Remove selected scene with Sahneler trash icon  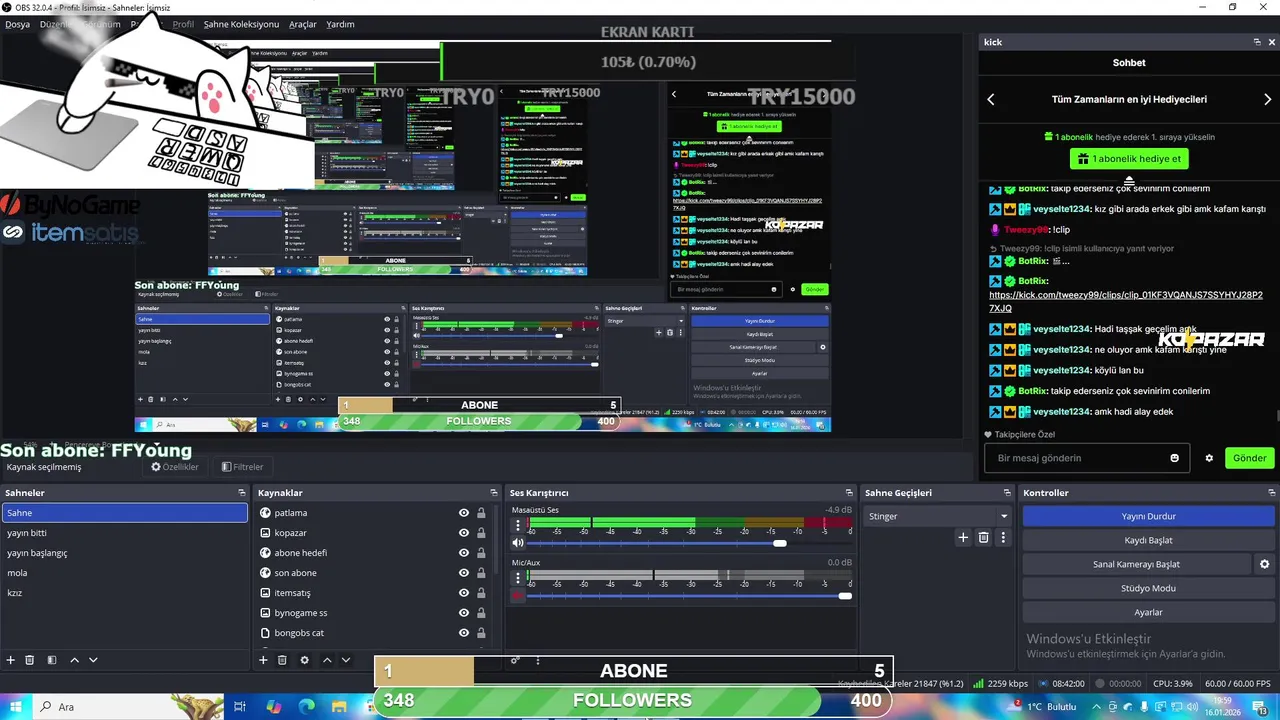point(30,660)
